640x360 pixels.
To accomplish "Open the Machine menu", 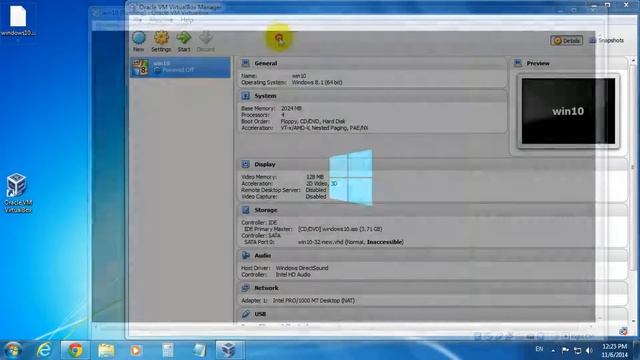I will [161, 20].
